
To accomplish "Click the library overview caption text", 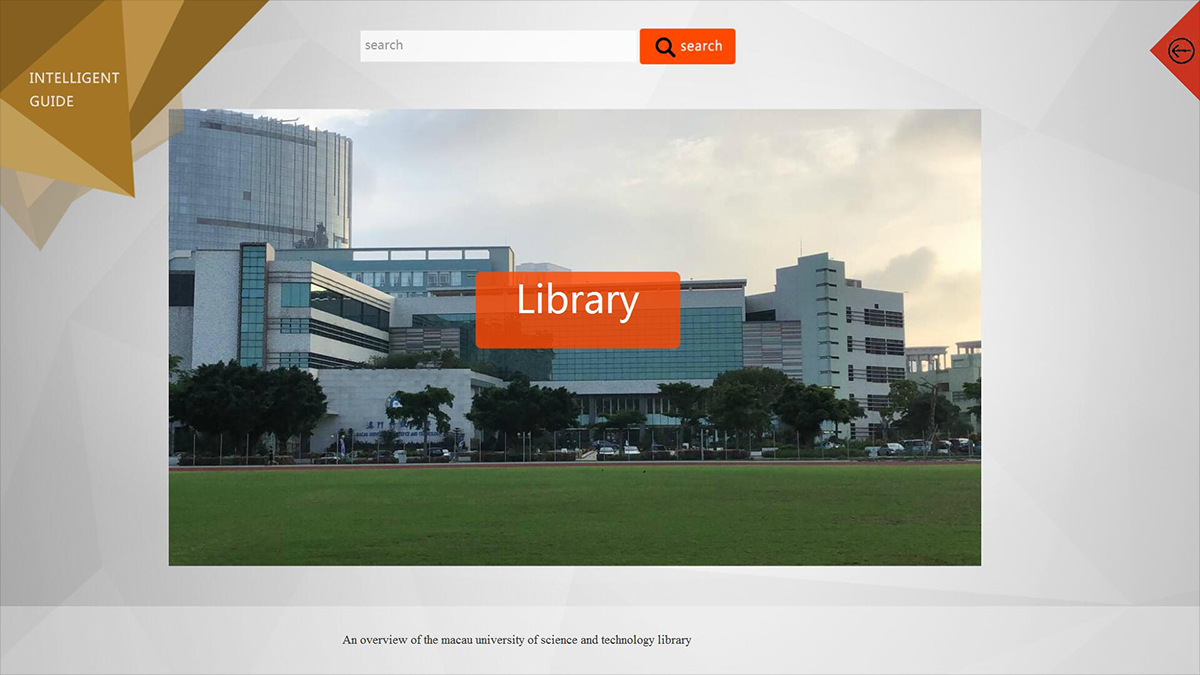I will click(x=517, y=640).
